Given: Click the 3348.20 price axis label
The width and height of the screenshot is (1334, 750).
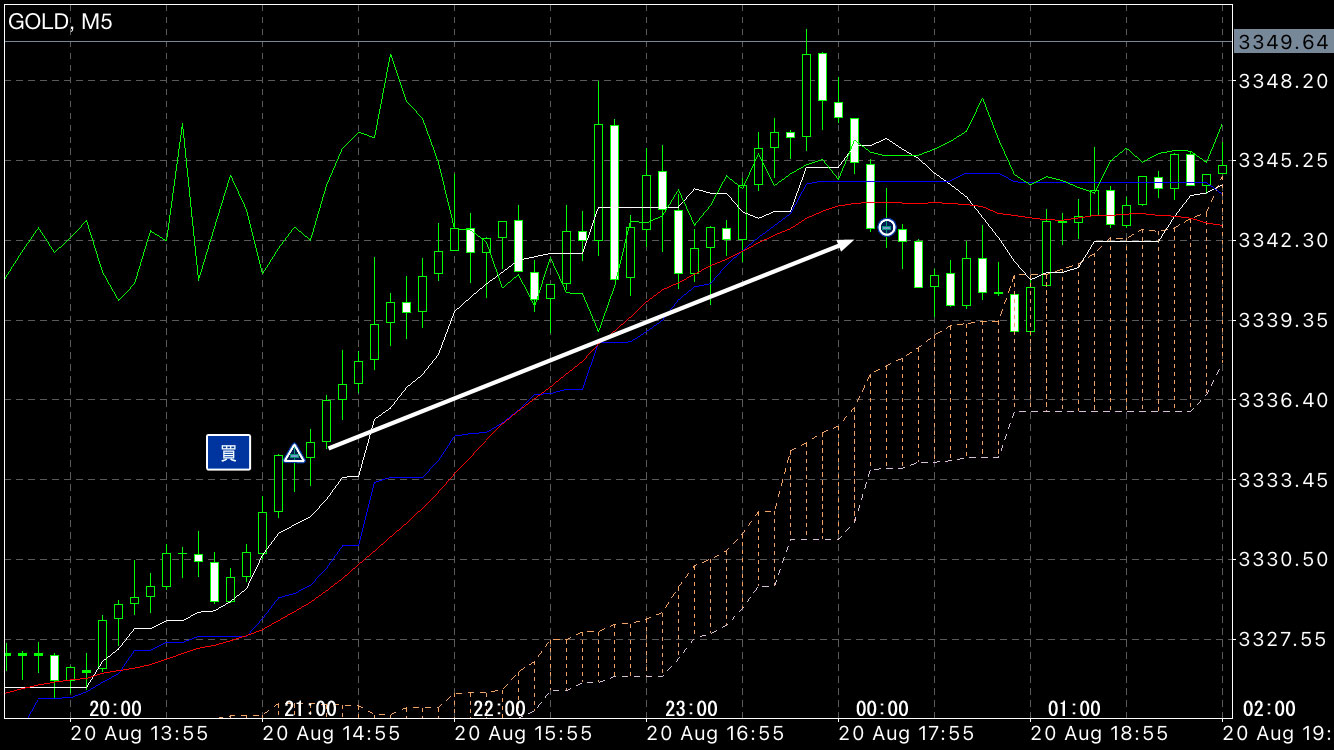Looking at the screenshot, I should 1283,80.
